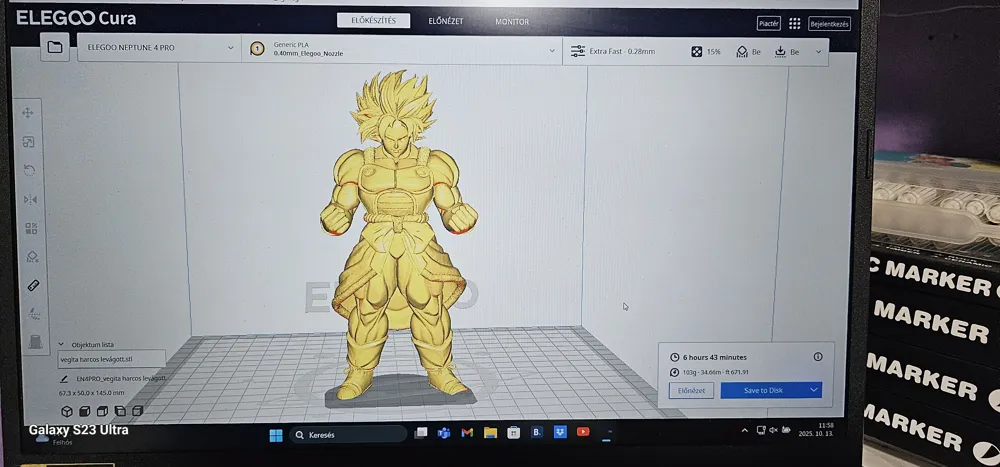Click the pencil edit job name icon
Screen dimensions: 1000x467
pyautogui.click(x=64, y=378)
